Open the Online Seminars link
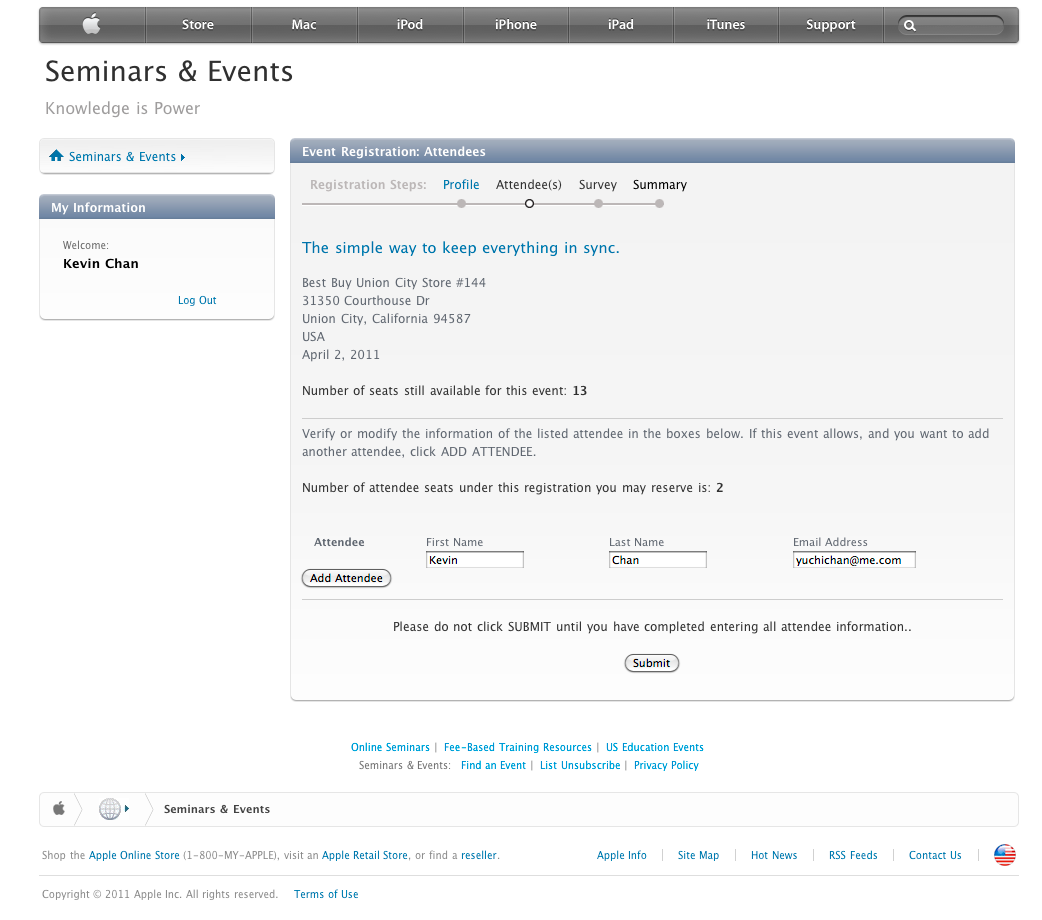This screenshot has width=1042, height=920. (x=390, y=747)
